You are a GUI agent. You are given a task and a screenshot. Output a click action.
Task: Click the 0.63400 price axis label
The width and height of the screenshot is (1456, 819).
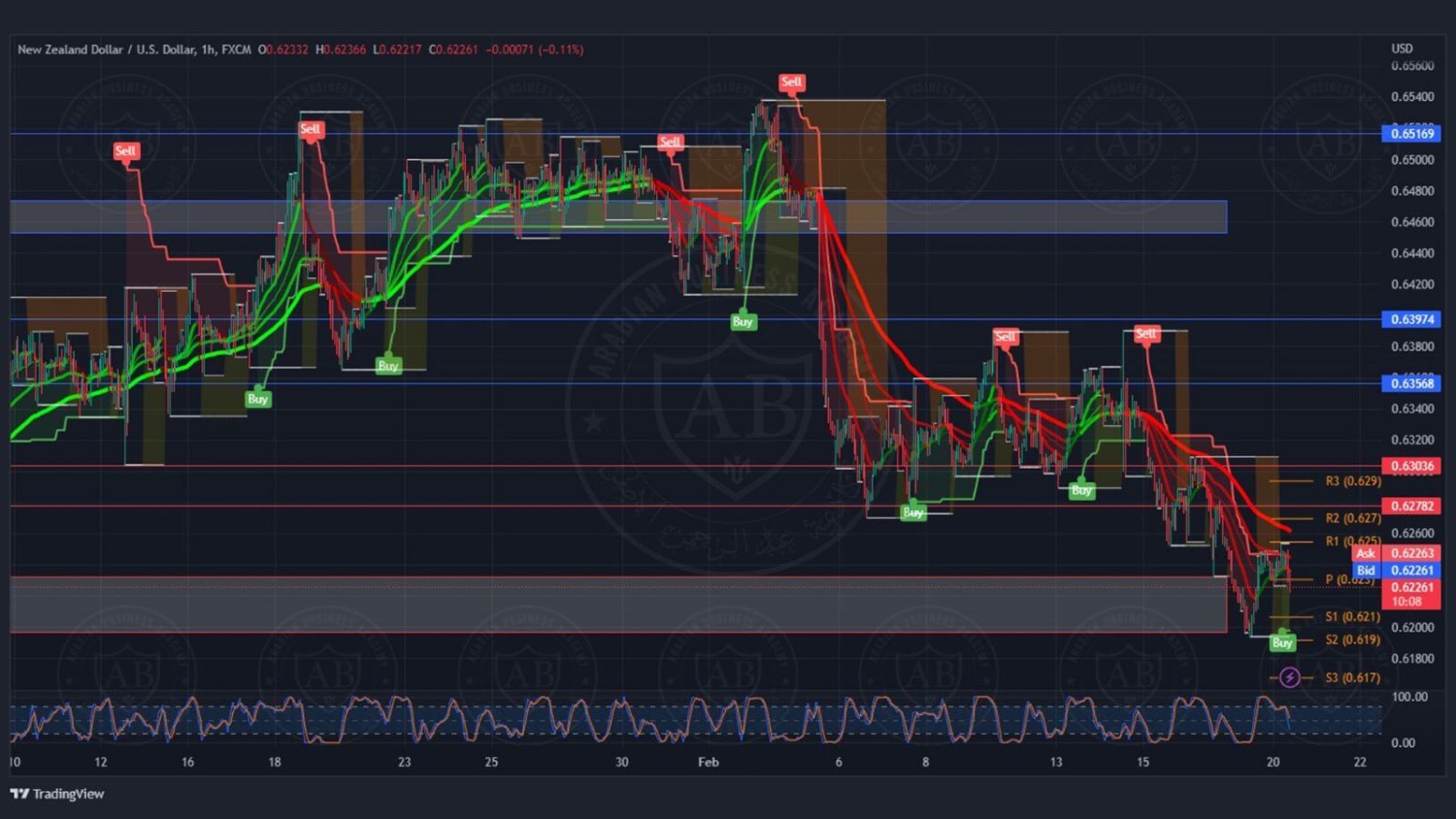tap(1412, 409)
